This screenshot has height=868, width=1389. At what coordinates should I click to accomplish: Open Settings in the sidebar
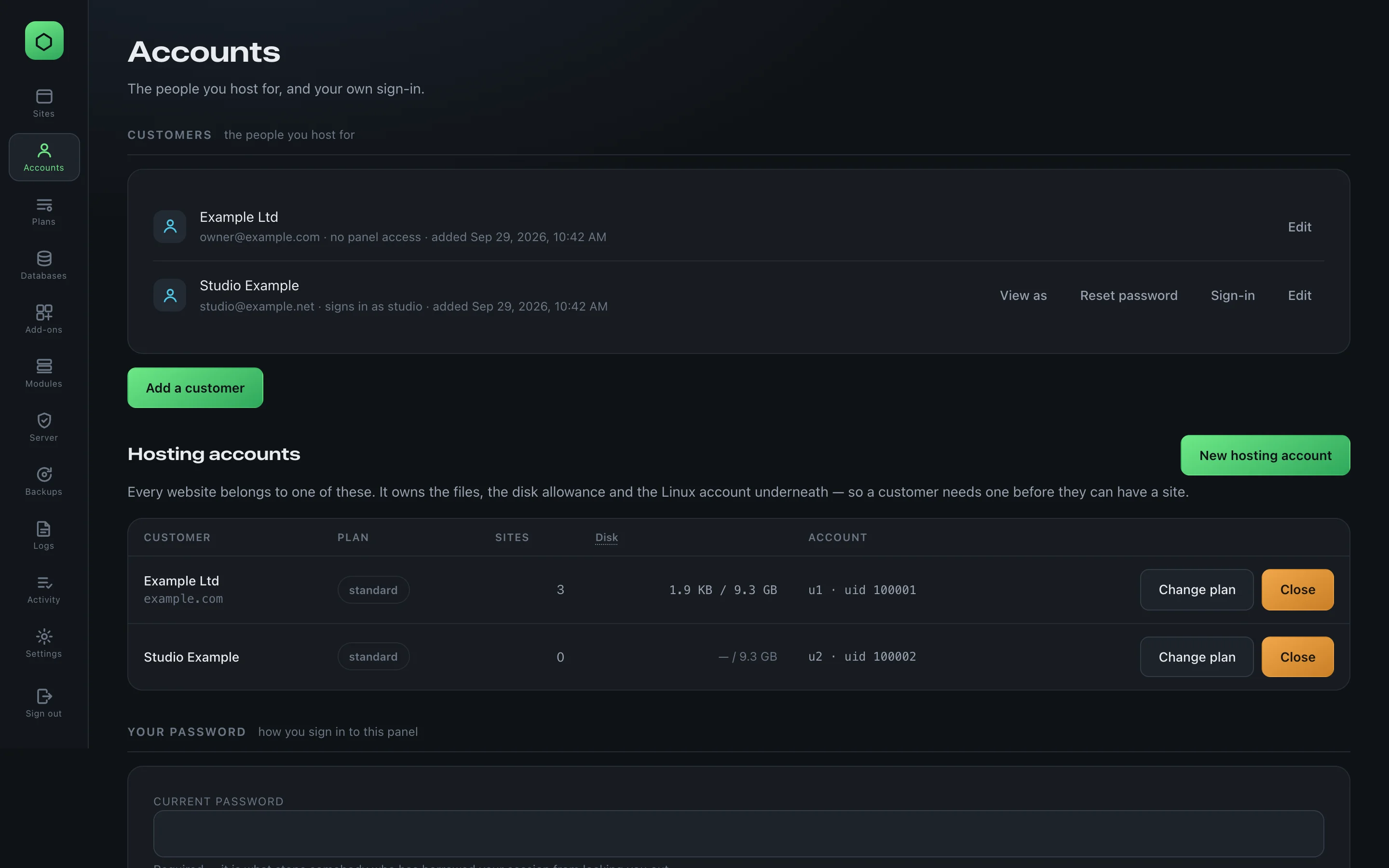44,643
